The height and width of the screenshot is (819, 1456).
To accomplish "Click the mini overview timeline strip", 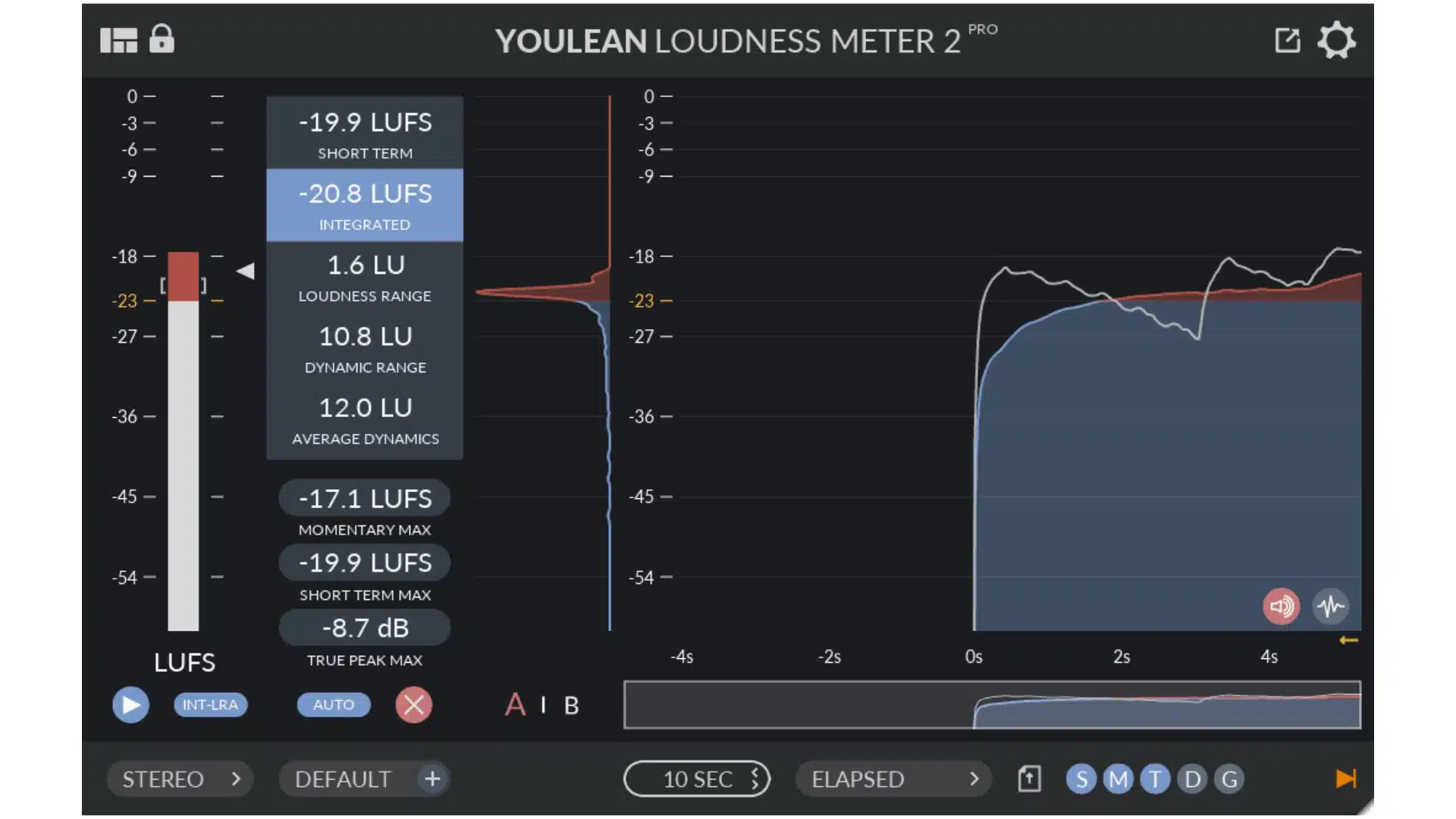I will coord(992,705).
